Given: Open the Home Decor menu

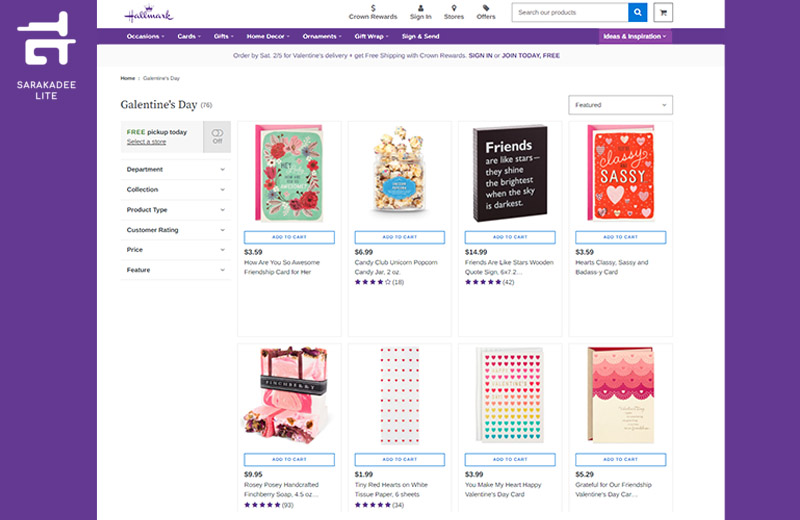Looking at the screenshot, I should (268, 36).
